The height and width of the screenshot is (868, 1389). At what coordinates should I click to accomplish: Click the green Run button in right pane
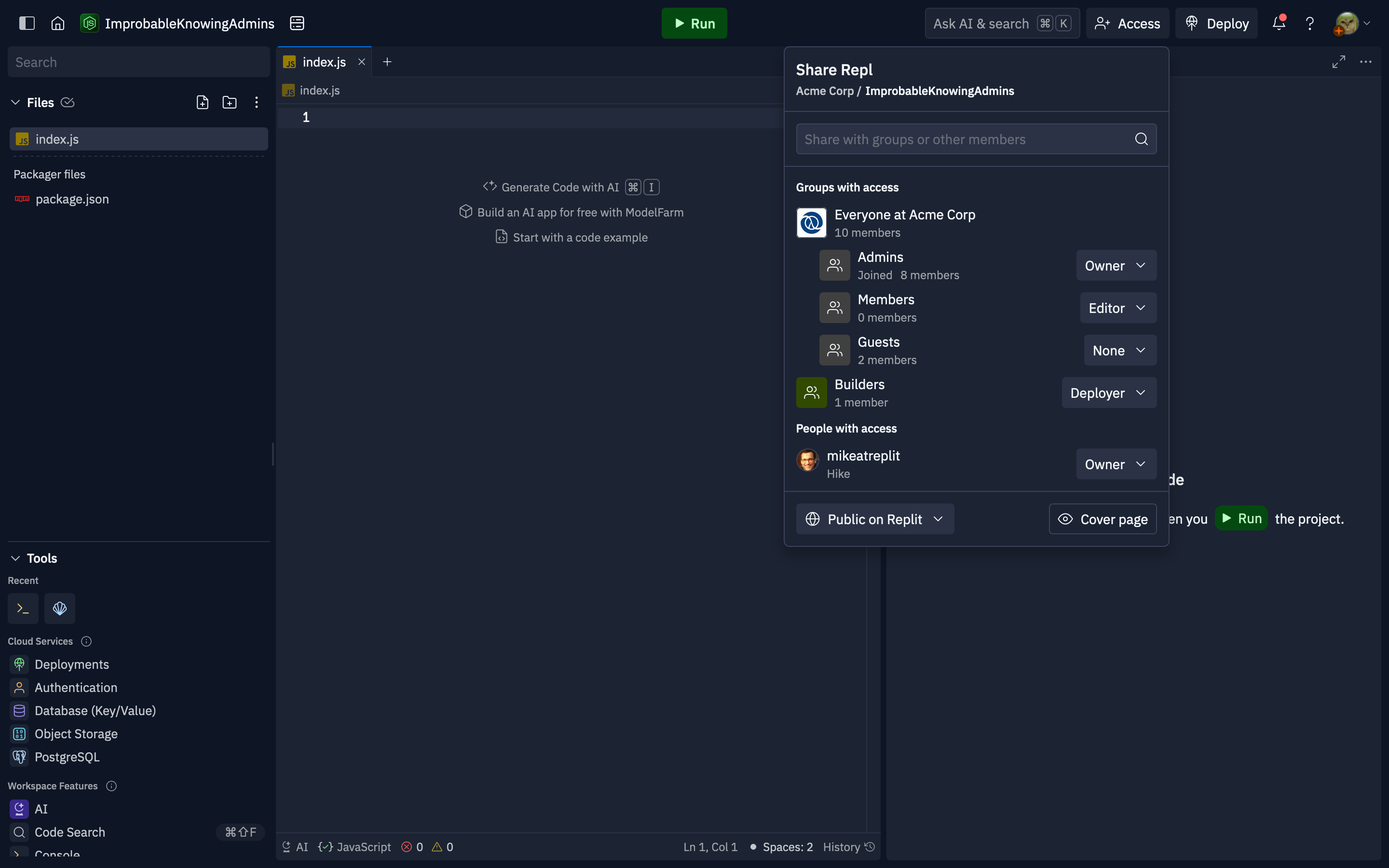pos(1241,518)
